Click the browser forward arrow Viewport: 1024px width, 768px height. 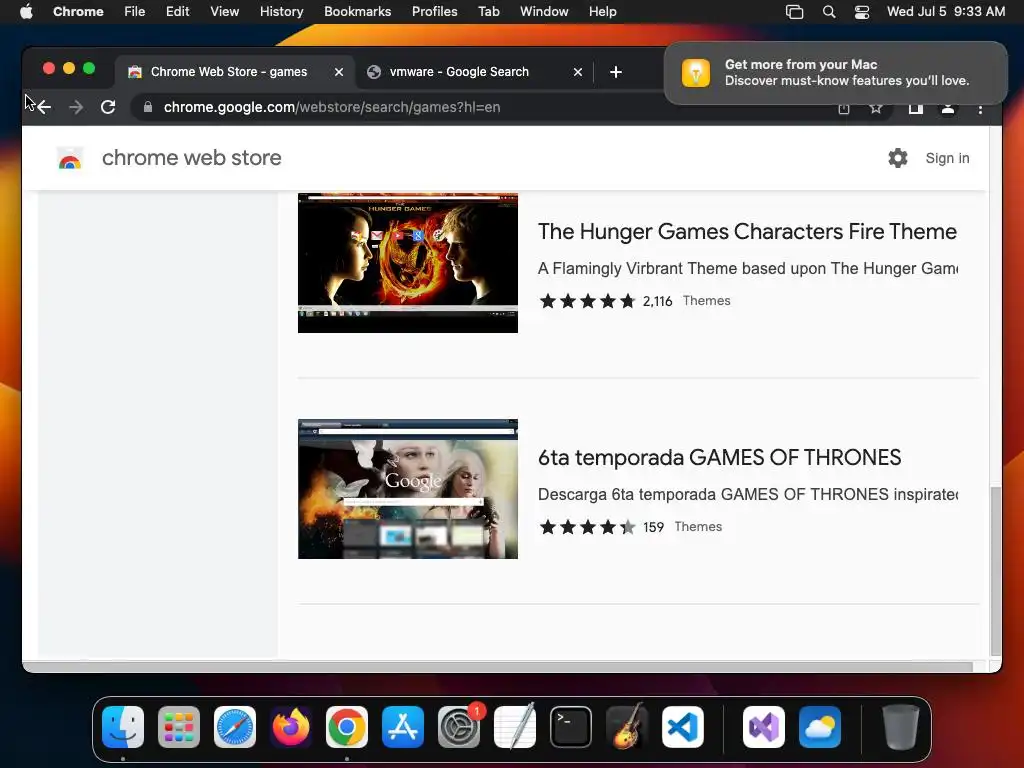click(76, 107)
